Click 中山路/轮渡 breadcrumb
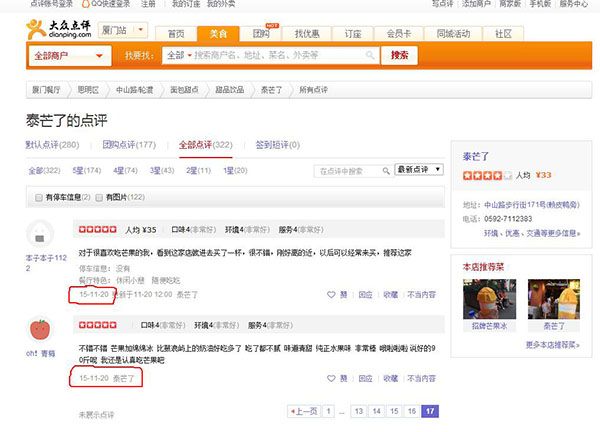The image size is (600, 432). tap(134, 90)
